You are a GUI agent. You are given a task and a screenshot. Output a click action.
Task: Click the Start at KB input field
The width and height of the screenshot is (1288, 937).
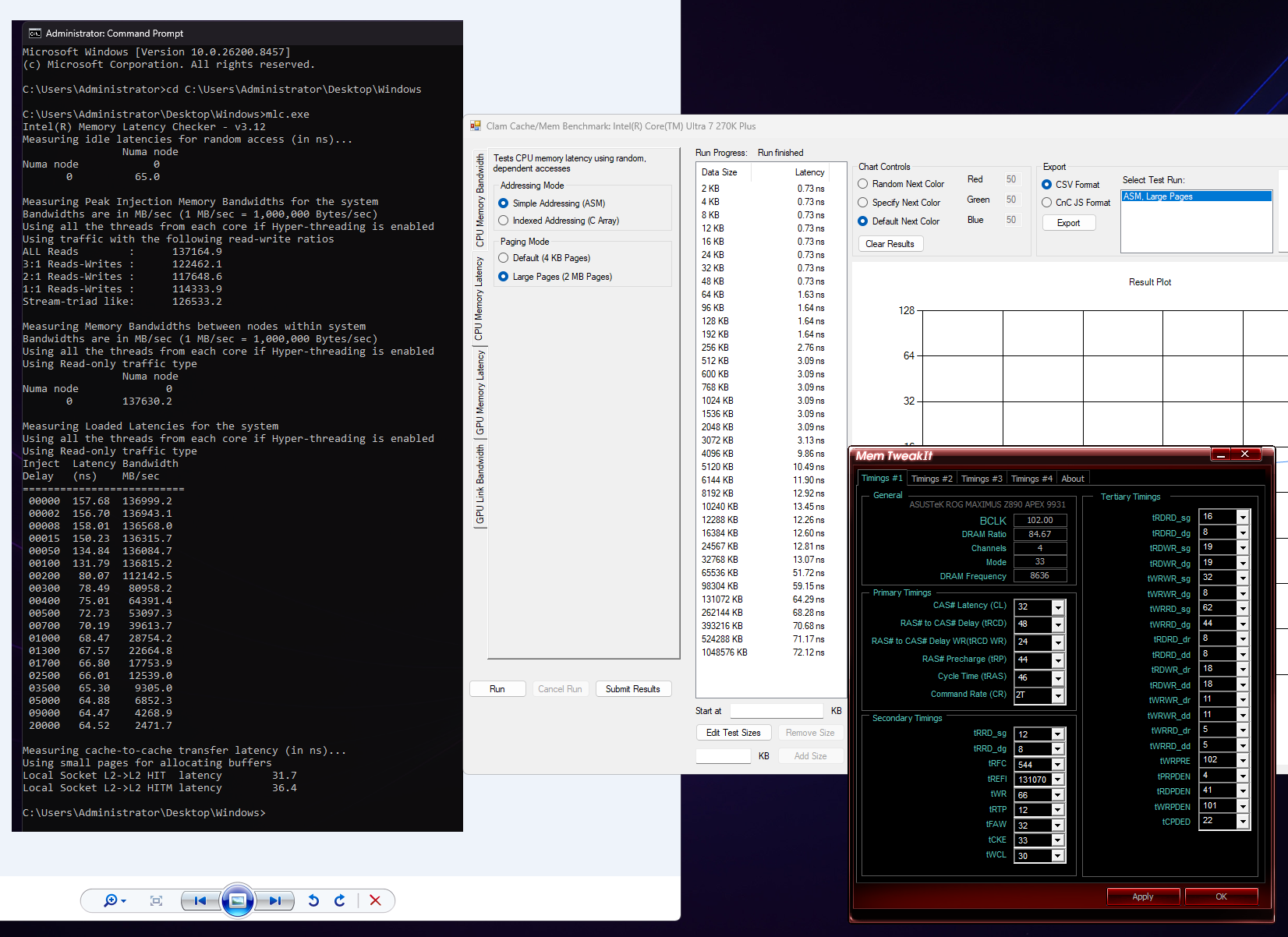tap(777, 711)
